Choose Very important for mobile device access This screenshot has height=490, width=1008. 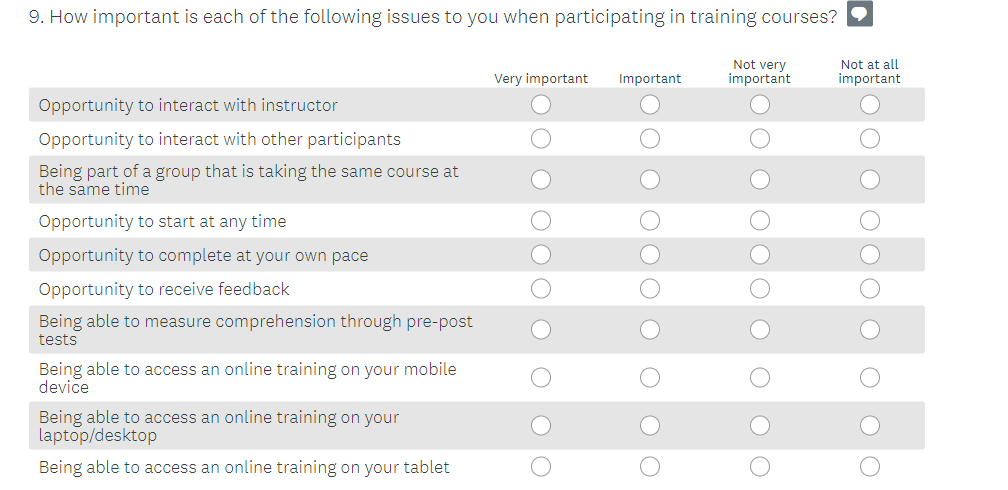pos(541,378)
